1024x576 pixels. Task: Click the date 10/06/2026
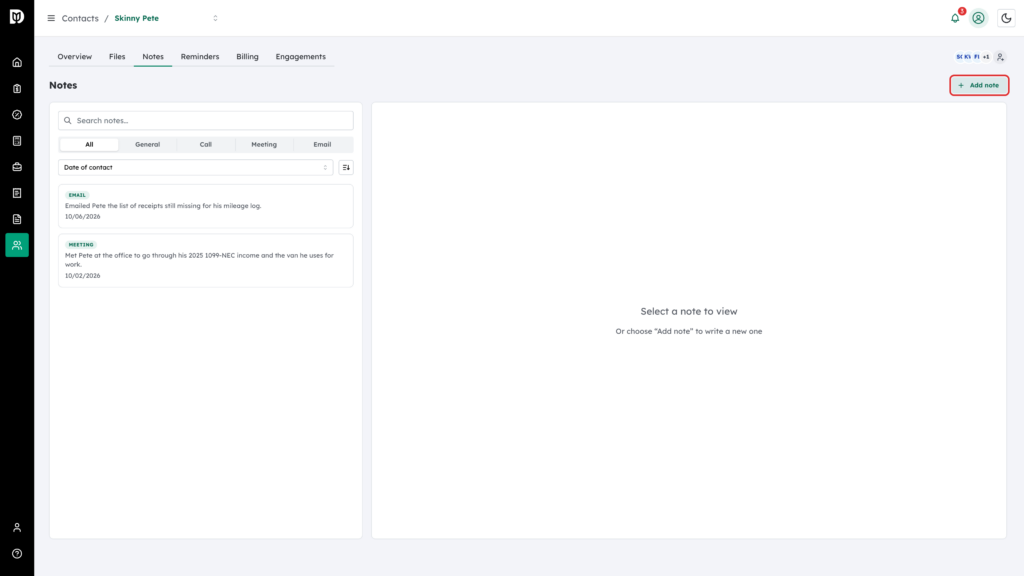[83, 217]
